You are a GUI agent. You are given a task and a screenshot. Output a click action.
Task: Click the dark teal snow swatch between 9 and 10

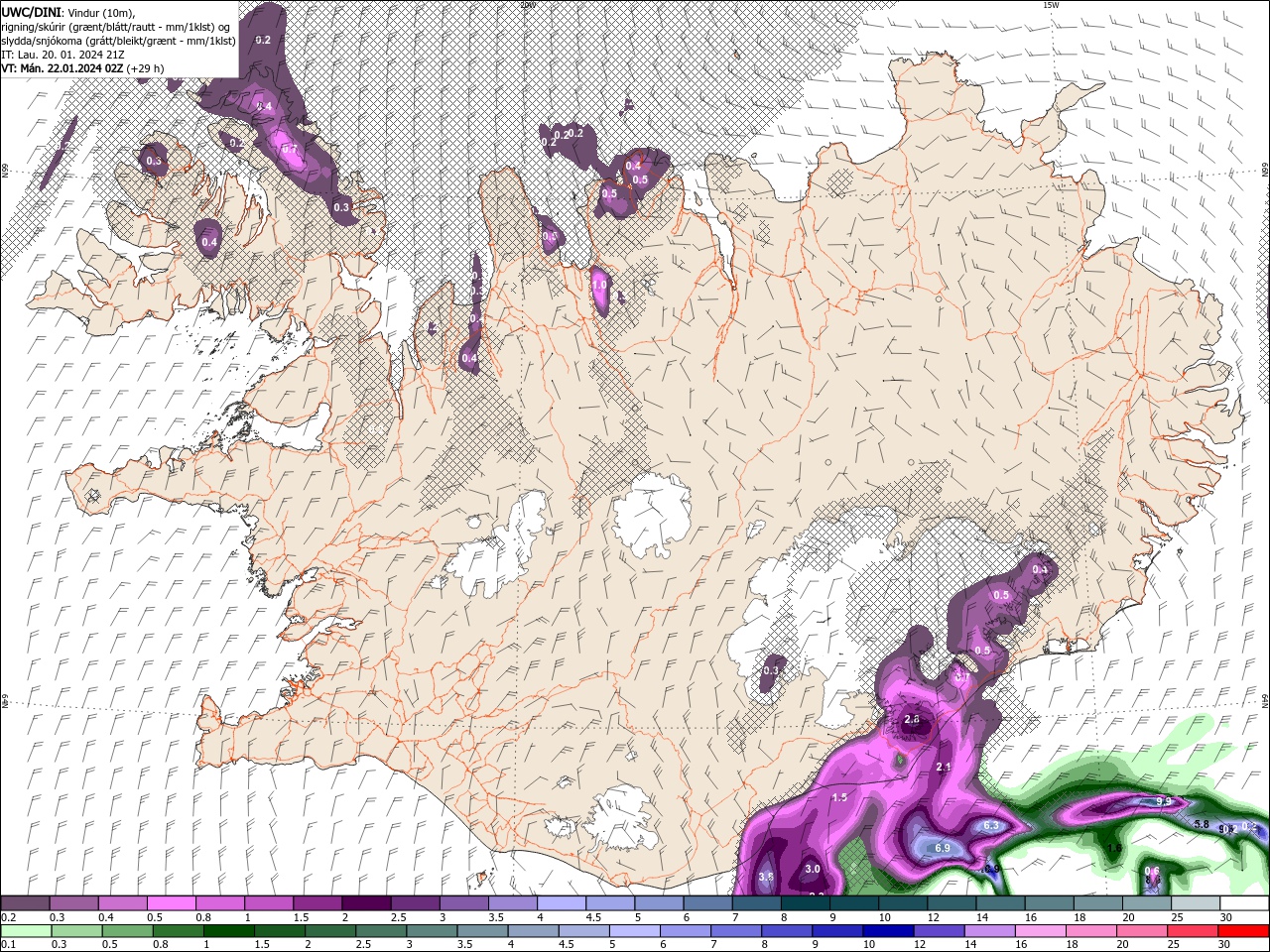[854, 903]
